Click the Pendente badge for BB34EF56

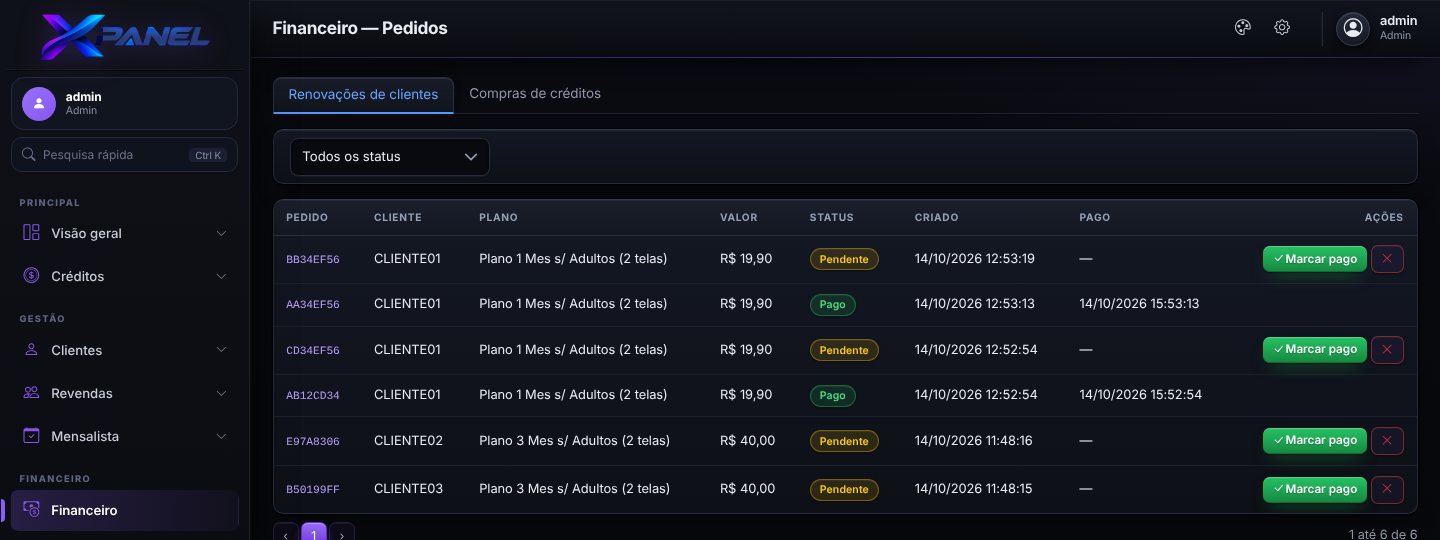point(844,259)
